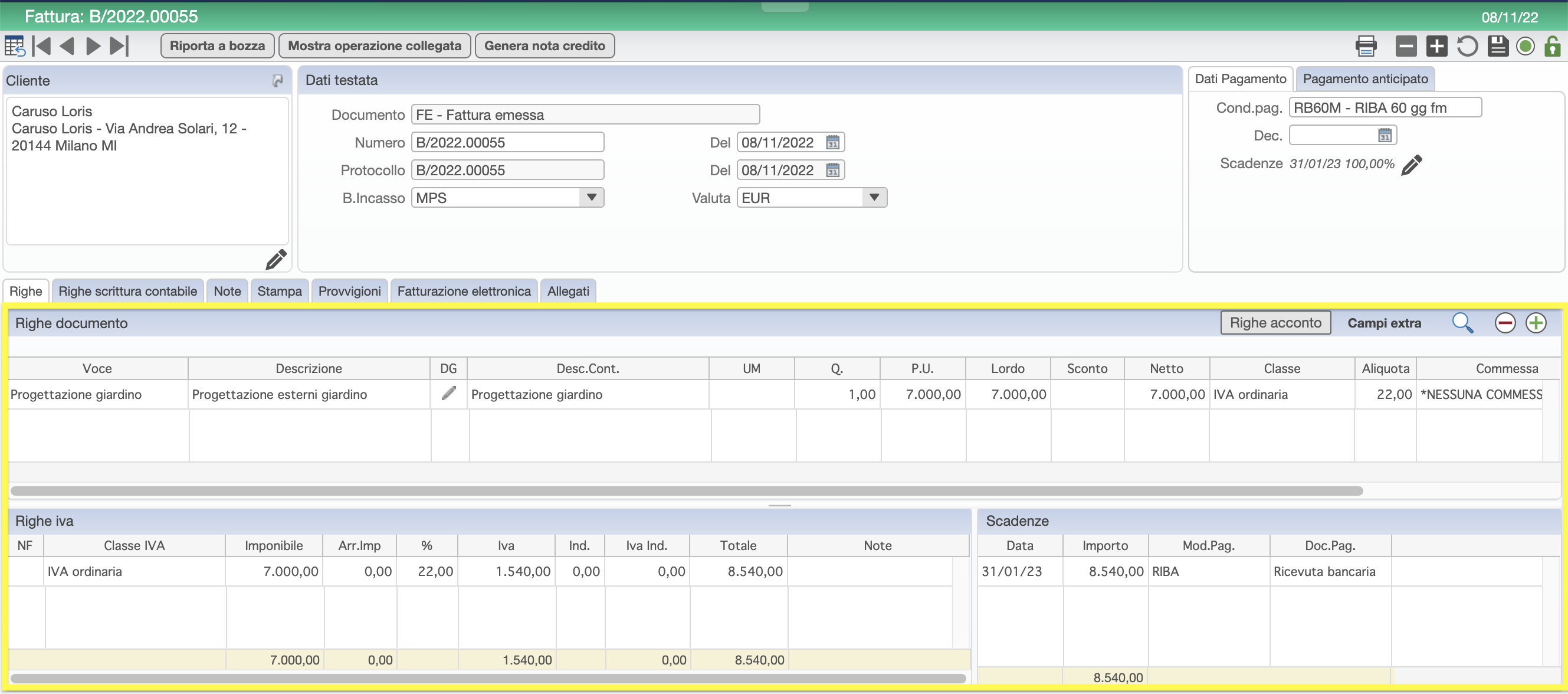Open the Allegati tab
This screenshot has height=694, width=1568.
[568, 291]
